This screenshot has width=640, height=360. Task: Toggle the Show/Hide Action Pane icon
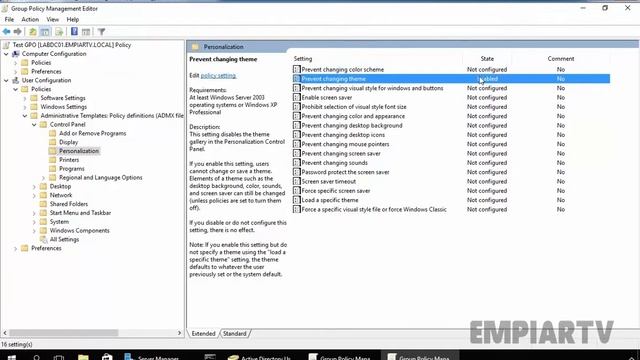tap(86, 31)
